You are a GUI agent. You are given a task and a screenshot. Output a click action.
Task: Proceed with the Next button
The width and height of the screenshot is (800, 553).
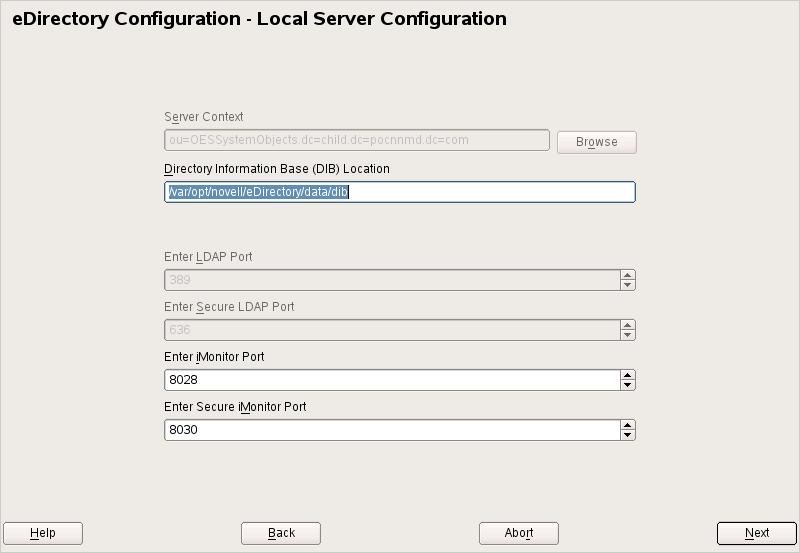tap(757, 533)
